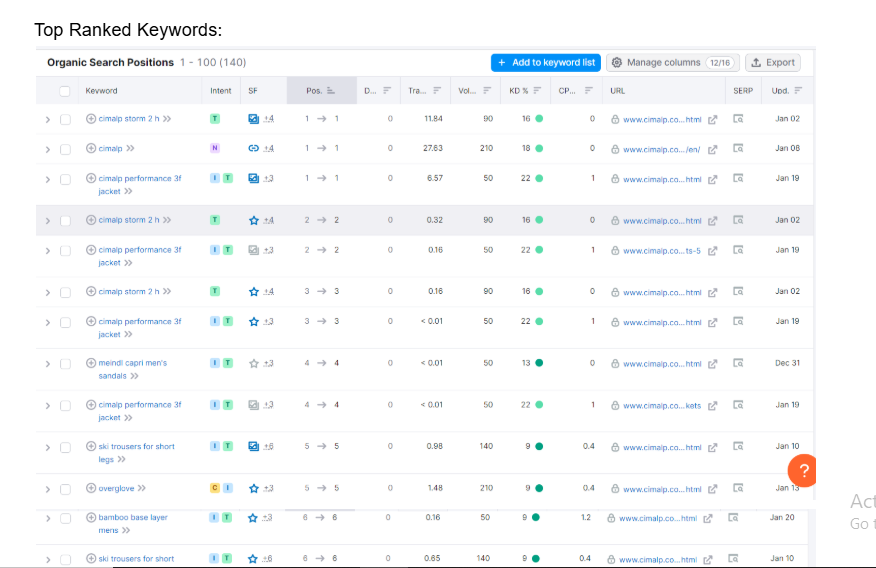Screen dimensions: 876x568
Task: Click the plus-circle icon beside cimalp keyword
Action: pyautogui.click(x=91, y=148)
